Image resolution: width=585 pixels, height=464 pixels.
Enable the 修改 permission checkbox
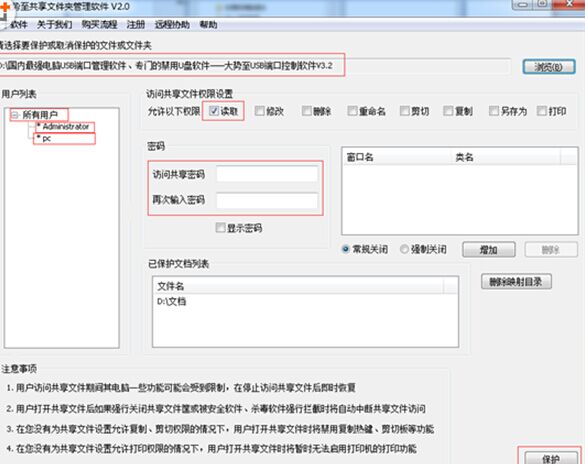259,111
